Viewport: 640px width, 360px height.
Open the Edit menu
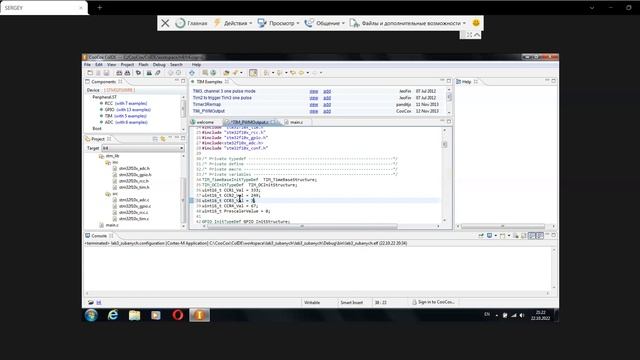click(x=99, y=64)
